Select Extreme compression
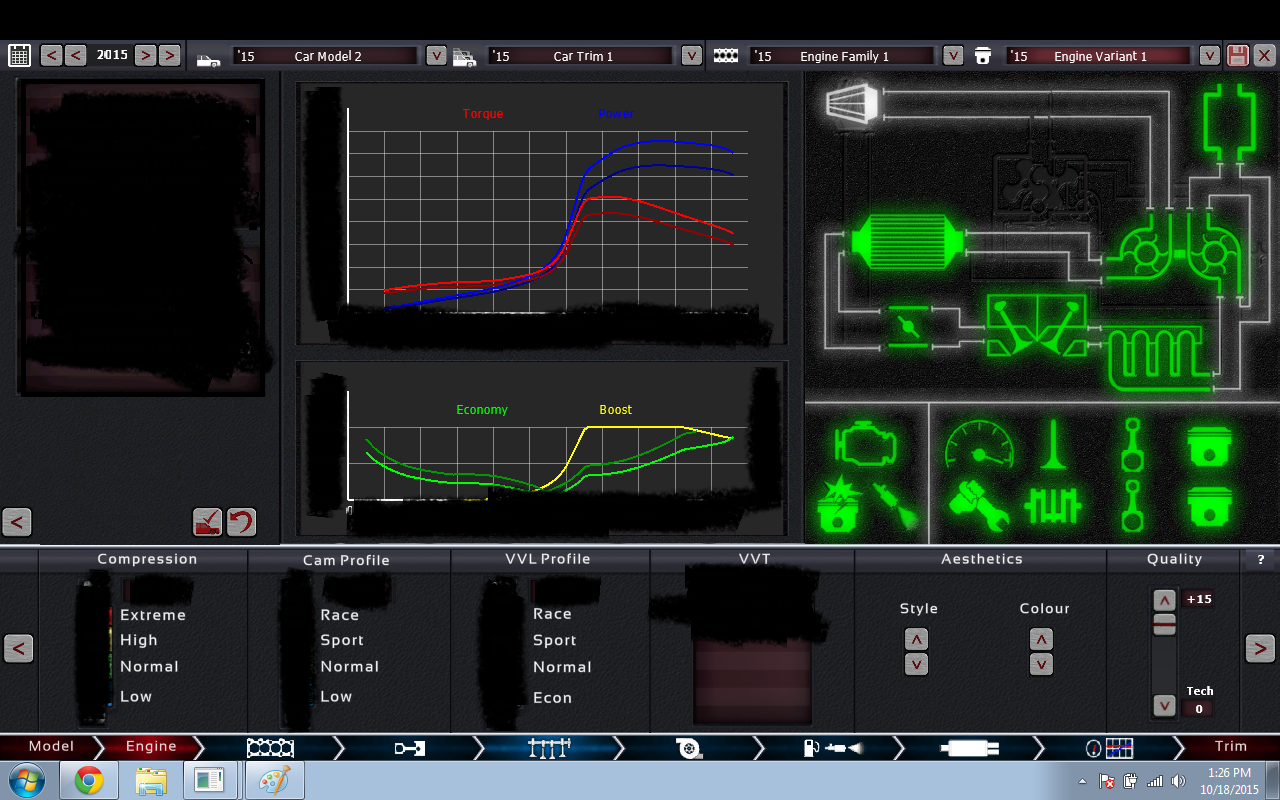 coord(153,615)
